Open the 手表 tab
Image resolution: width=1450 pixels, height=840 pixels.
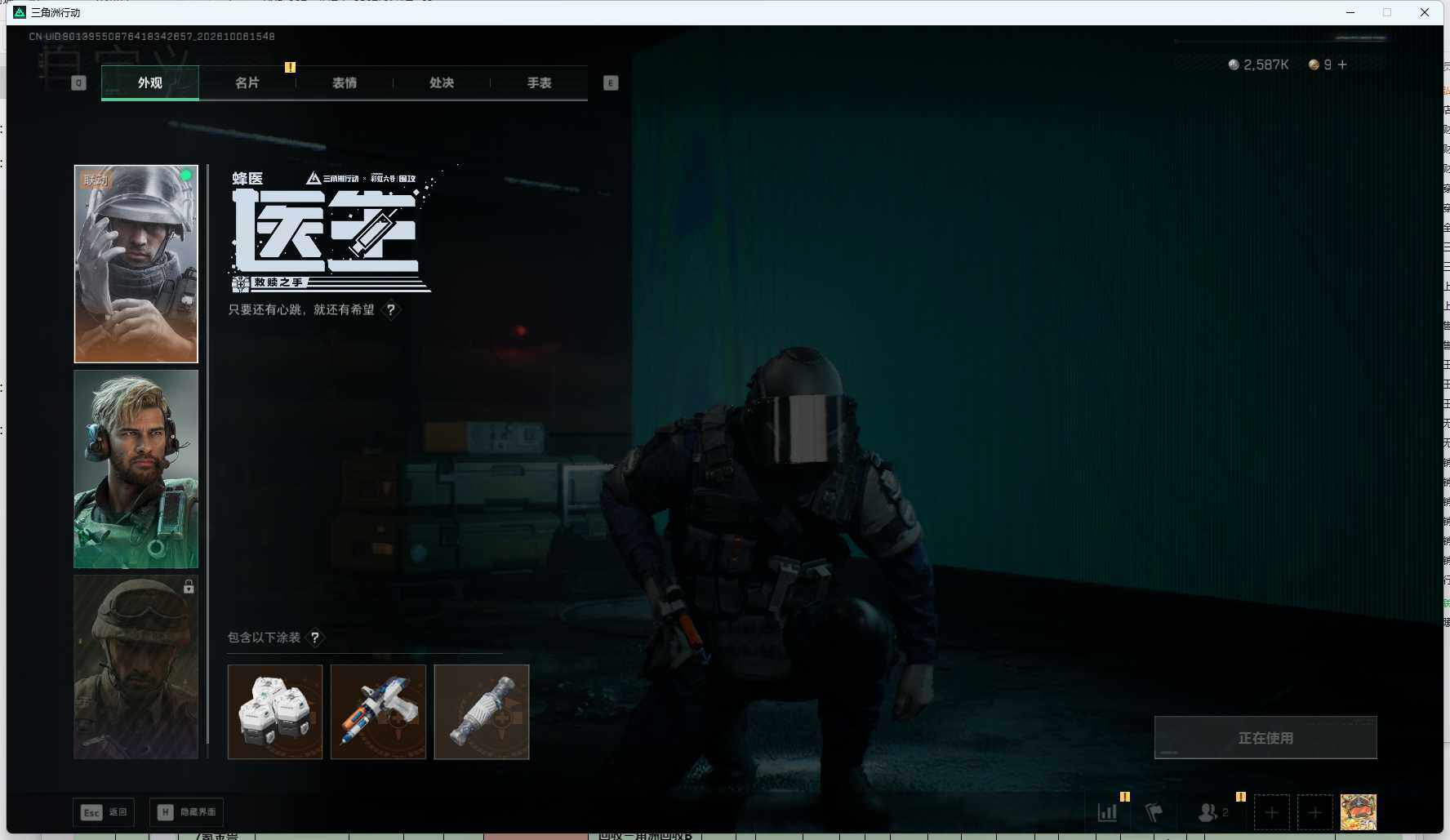pos(539,82)
